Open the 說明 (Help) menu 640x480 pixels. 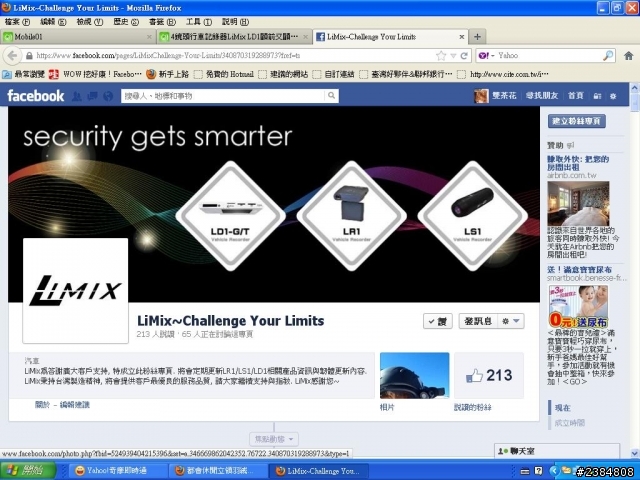click(235, 22)
